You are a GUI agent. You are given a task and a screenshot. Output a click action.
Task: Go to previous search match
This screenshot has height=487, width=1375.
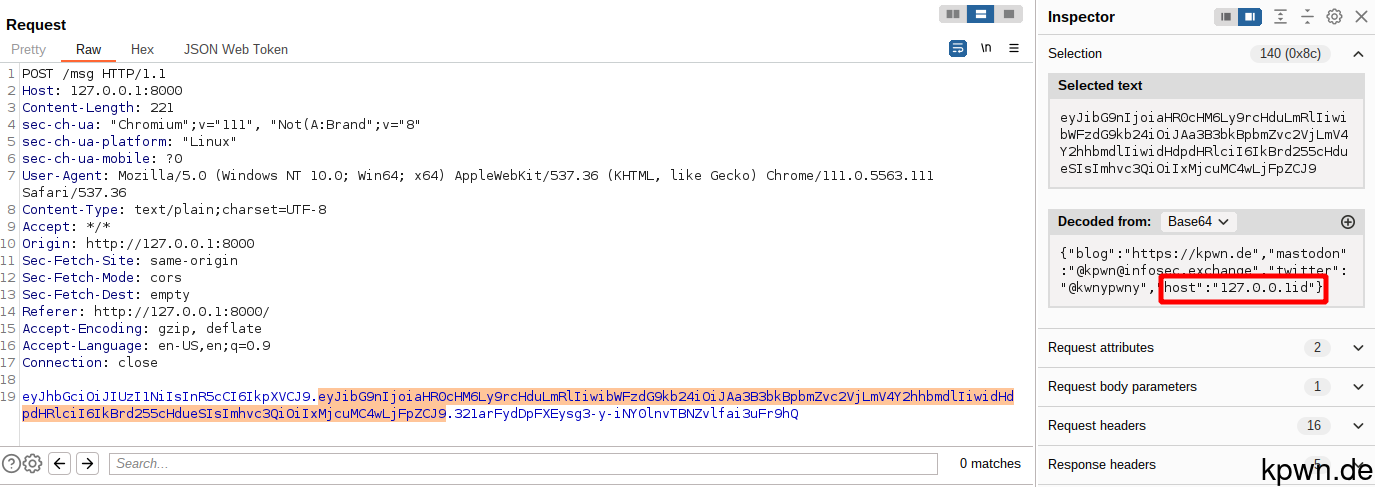tap(60, 463)
